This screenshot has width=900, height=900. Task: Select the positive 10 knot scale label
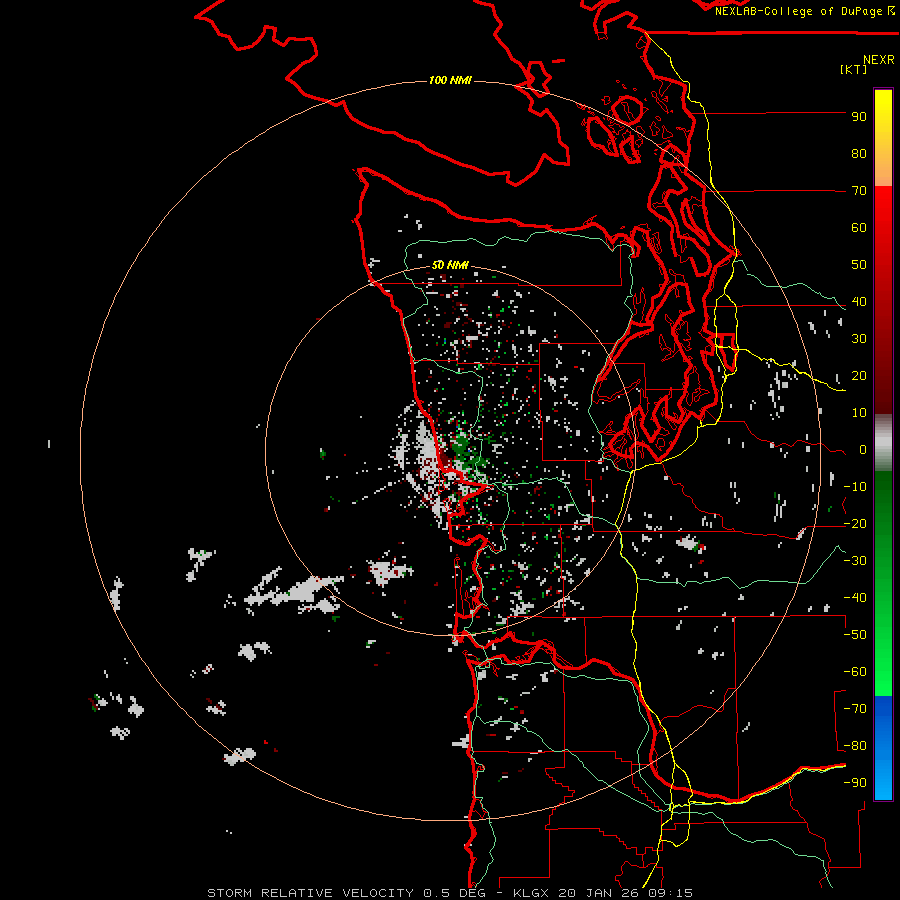point(859,413)
